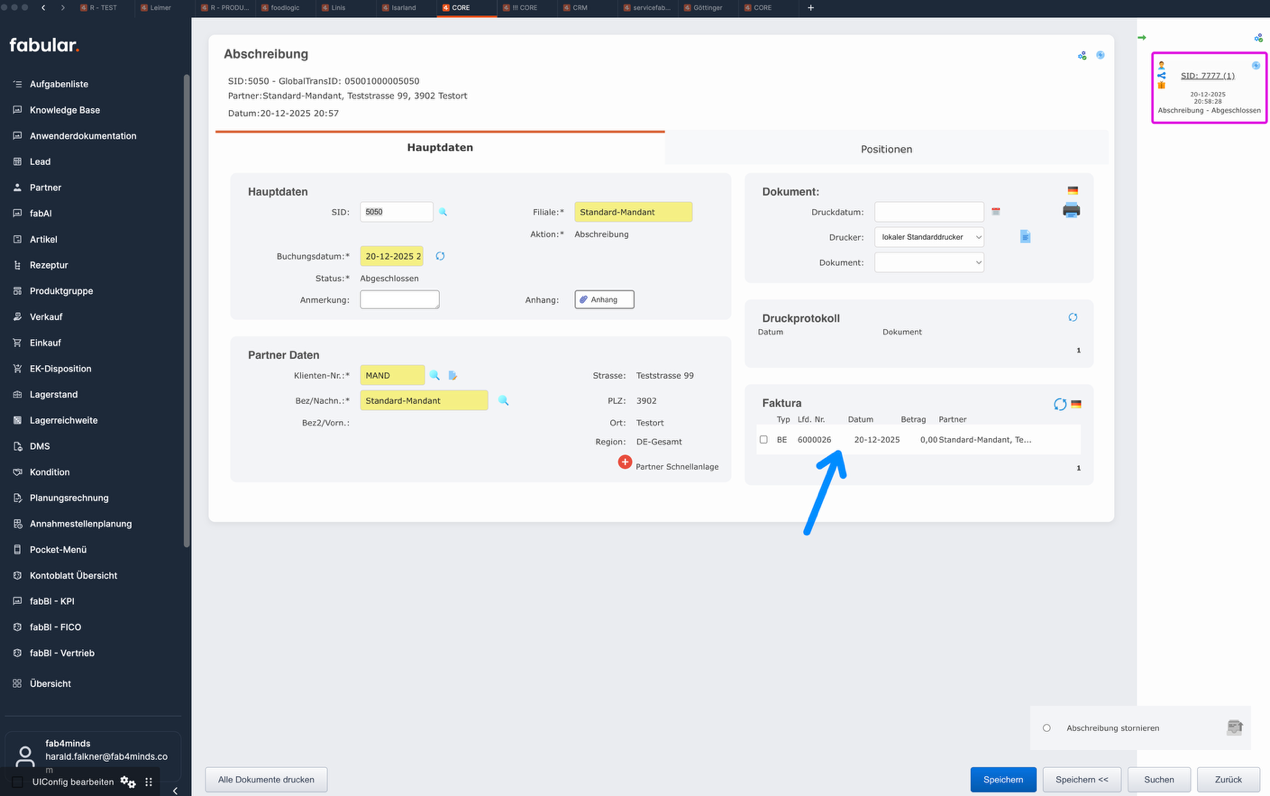
Task: Click the edit partner icon beside Klienten-Nr.
Action: (453, 376)
